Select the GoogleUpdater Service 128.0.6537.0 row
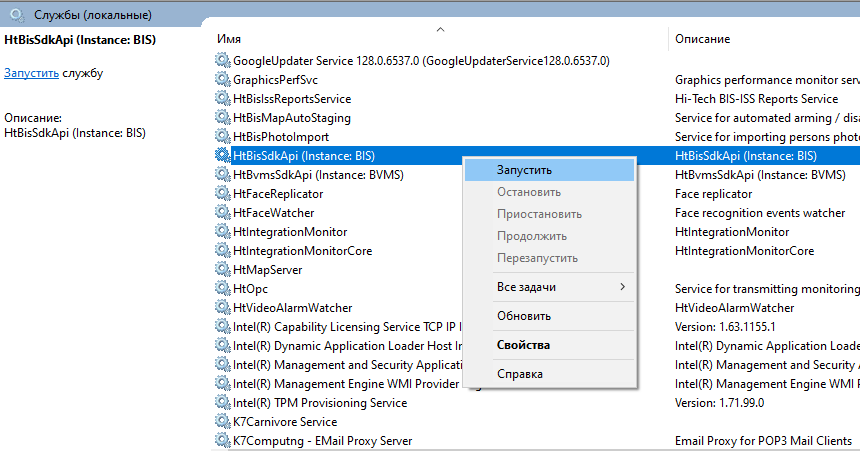The image size is (860, 451). (420, 61)
